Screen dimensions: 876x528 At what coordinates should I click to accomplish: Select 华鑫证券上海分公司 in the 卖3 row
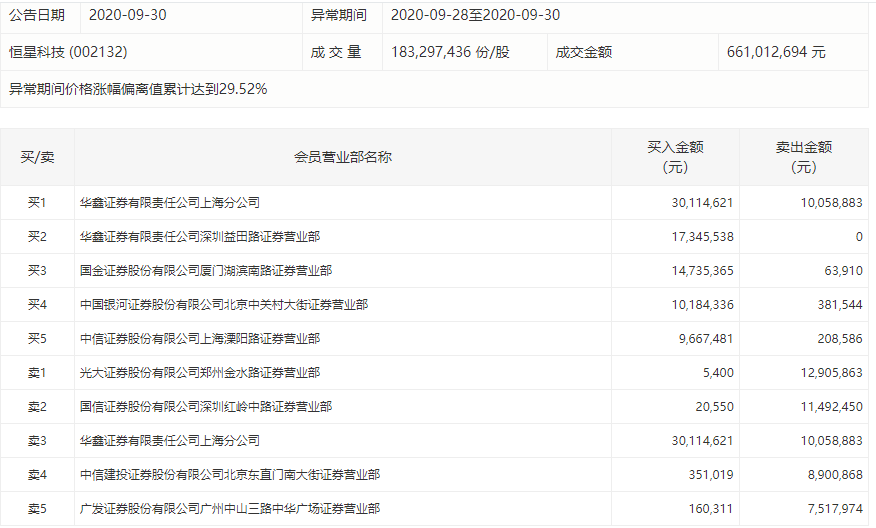click(170, 441)
